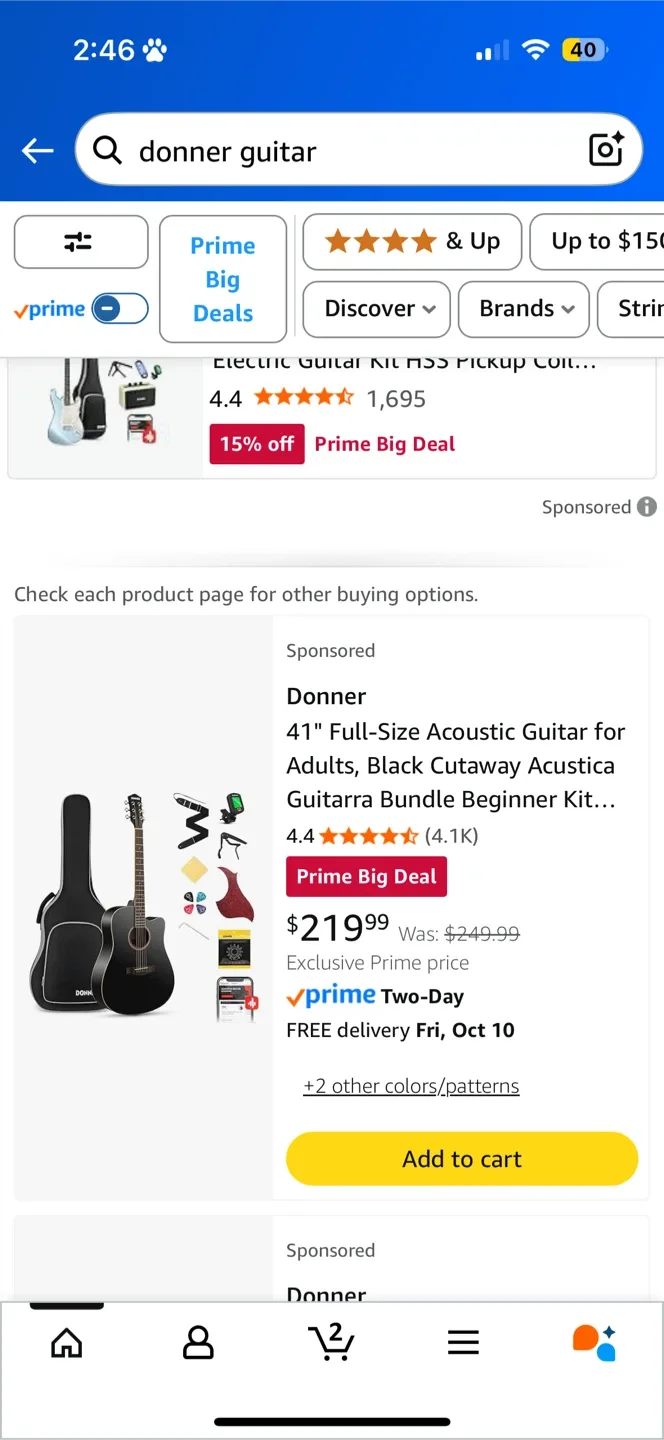Expand the Brands dropdown
The width and height of the screenshot is (664, 1440).
[523, 309]
